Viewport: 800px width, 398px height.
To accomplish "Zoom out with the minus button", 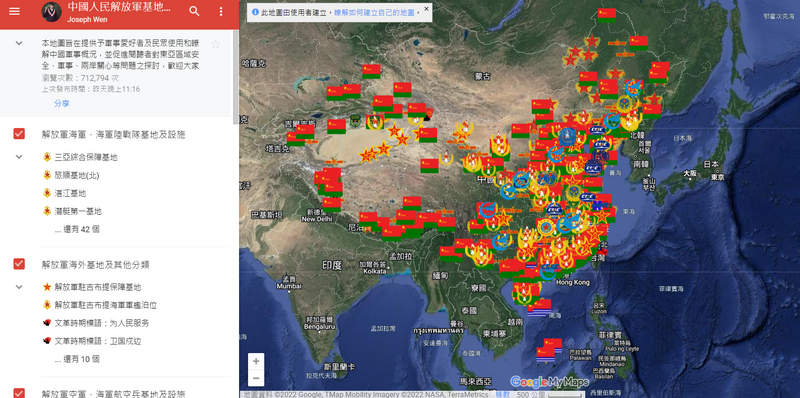I will (x=256, y=378).
